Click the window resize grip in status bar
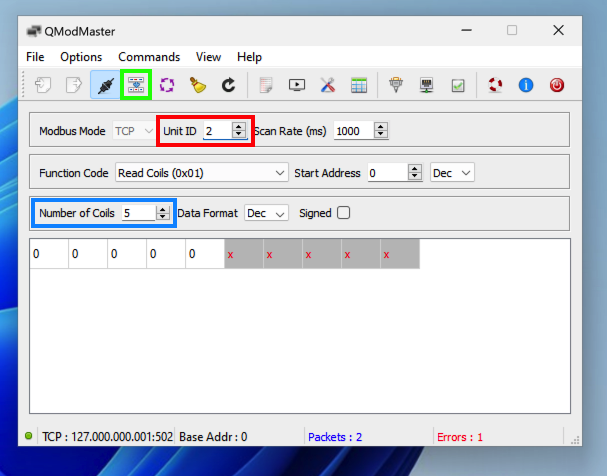This screenshot has width=607, height=476. pos(575,440)
